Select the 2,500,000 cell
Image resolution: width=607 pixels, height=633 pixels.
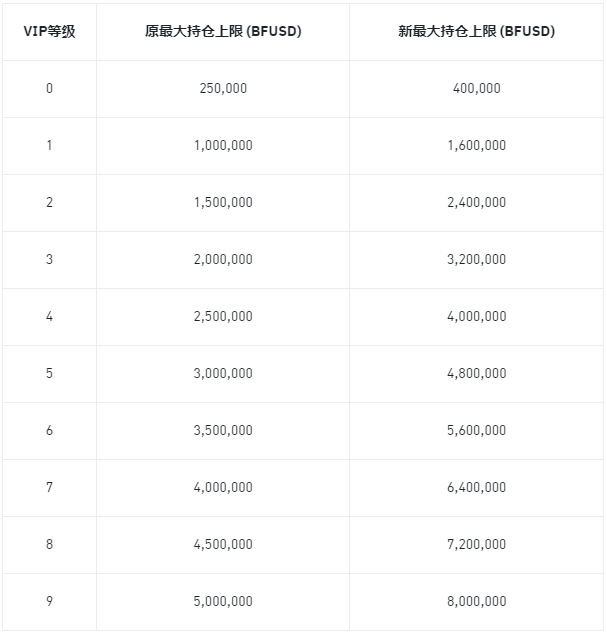[x=223, y=316]
